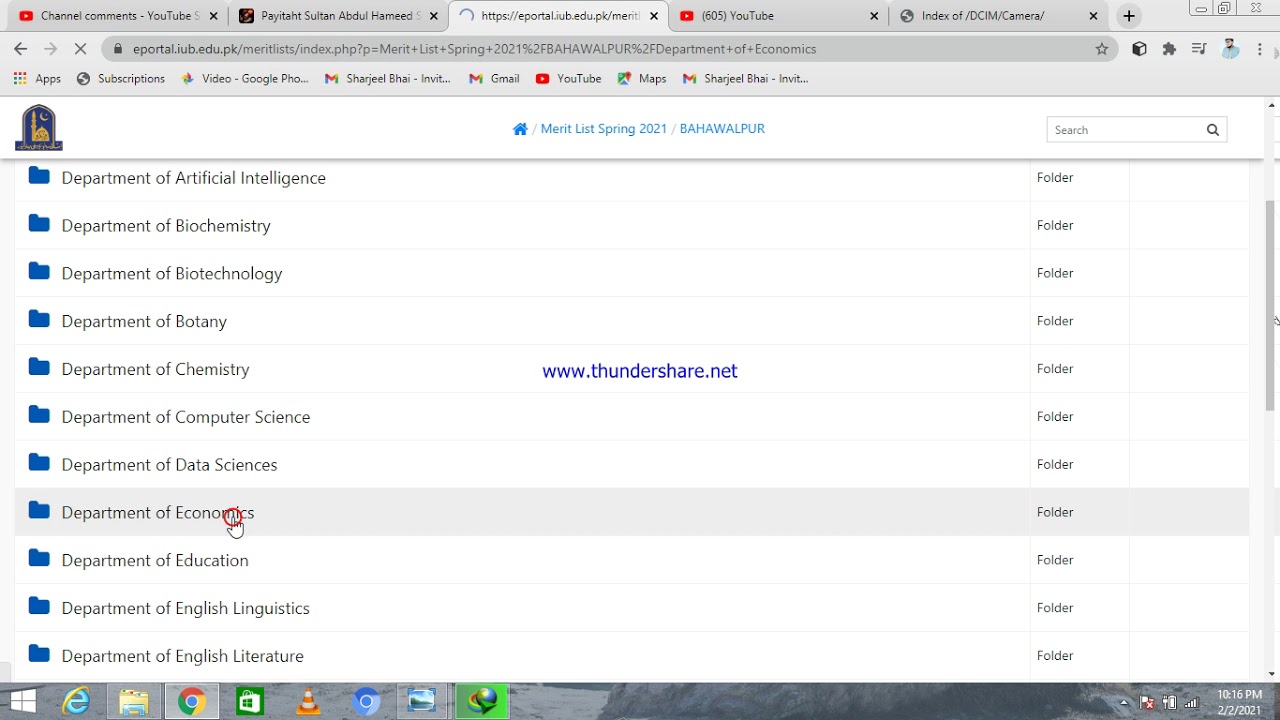The width and height of the screenshot is (1280, 720).
Task: Open Department of Computer Science link
Action: (186, 416)
